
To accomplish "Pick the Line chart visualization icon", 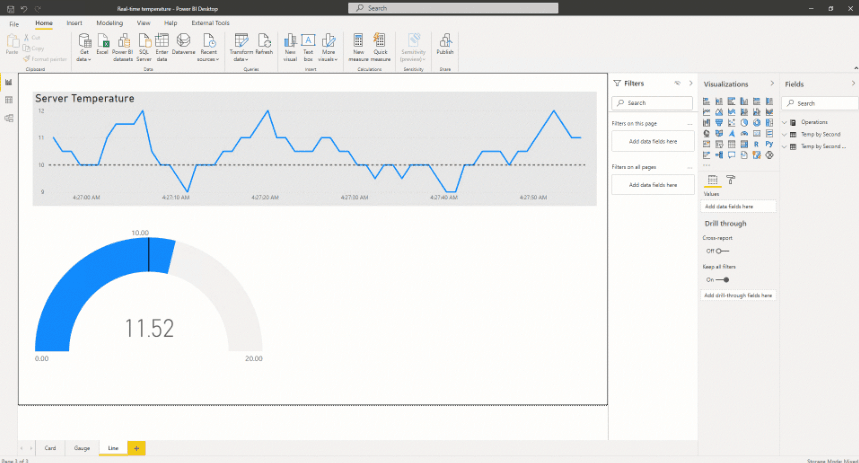I will tap(707, 112).
